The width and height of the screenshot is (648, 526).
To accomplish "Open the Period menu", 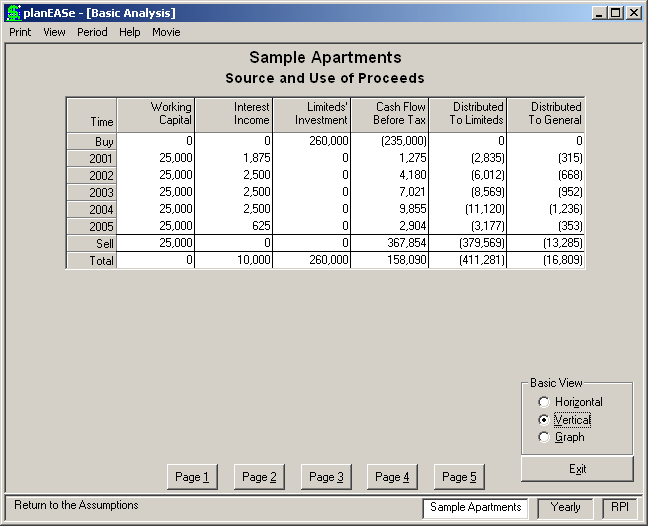I will click(x=92, y=32).
